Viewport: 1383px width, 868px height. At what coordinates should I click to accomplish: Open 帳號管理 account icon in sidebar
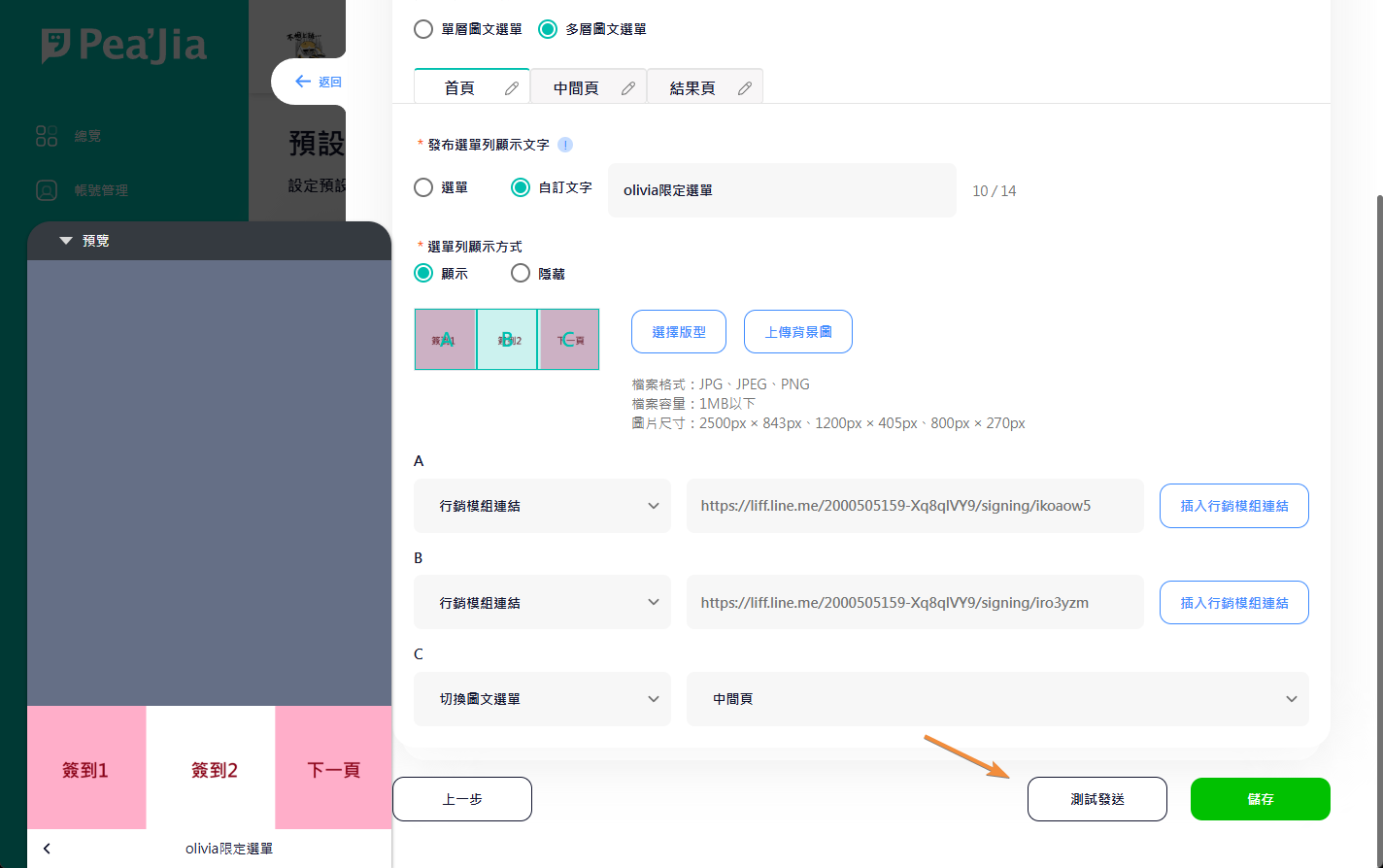47,190
